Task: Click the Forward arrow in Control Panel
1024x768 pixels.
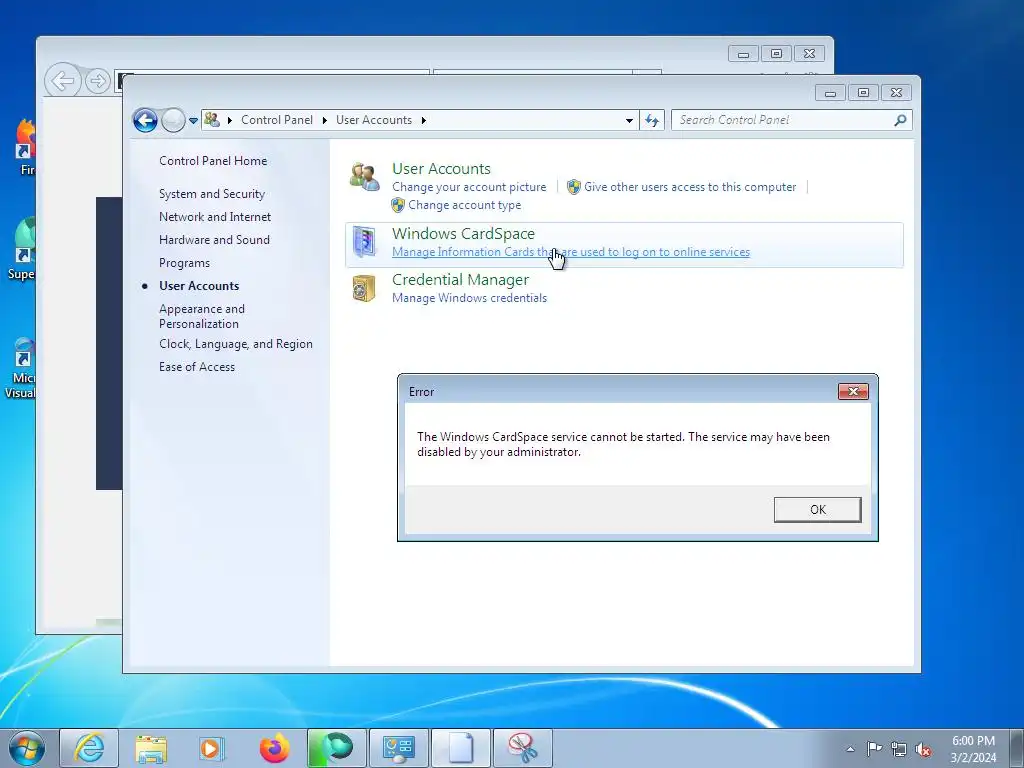Action: pos(173,120)
